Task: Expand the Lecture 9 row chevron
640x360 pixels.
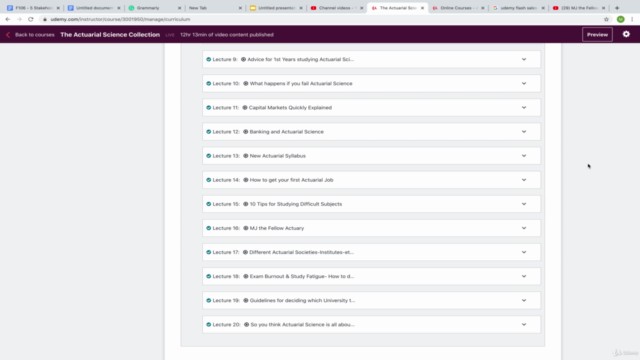Action: 524,59
